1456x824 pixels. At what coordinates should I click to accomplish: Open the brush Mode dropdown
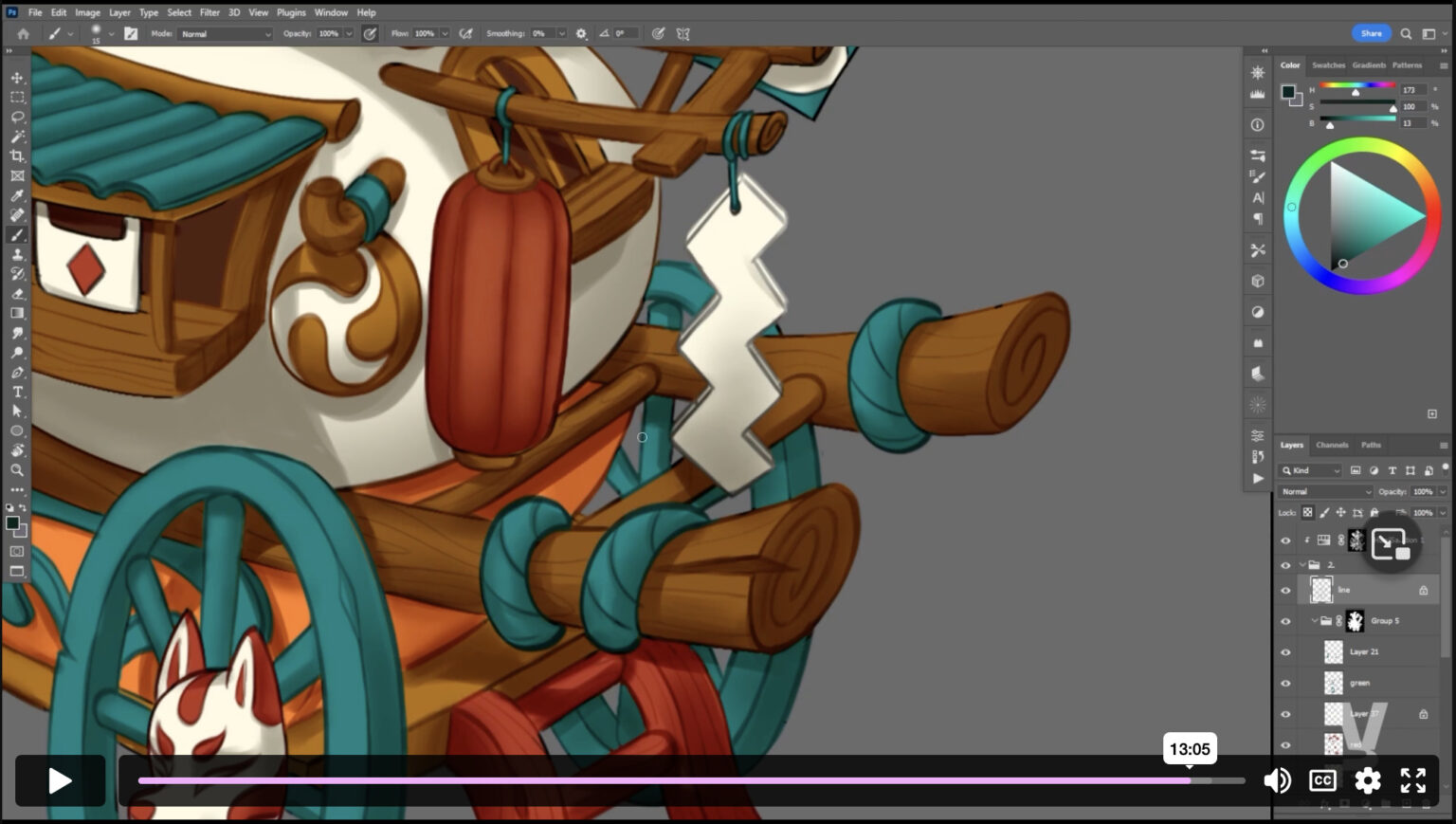click(x=225, y=34)
